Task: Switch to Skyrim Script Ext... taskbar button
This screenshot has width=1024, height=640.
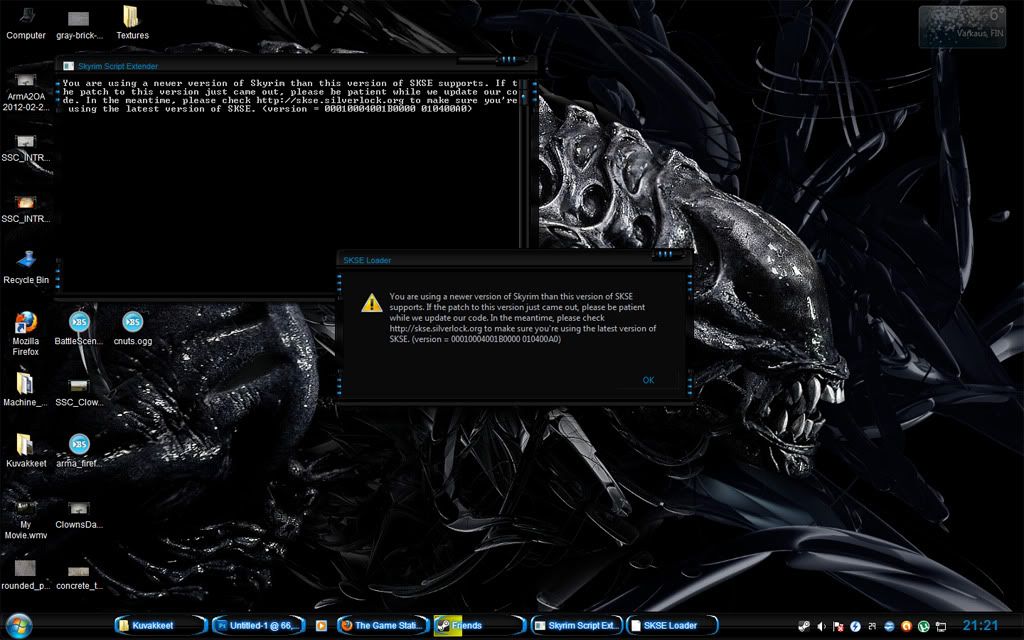Action: pos(577,625)
